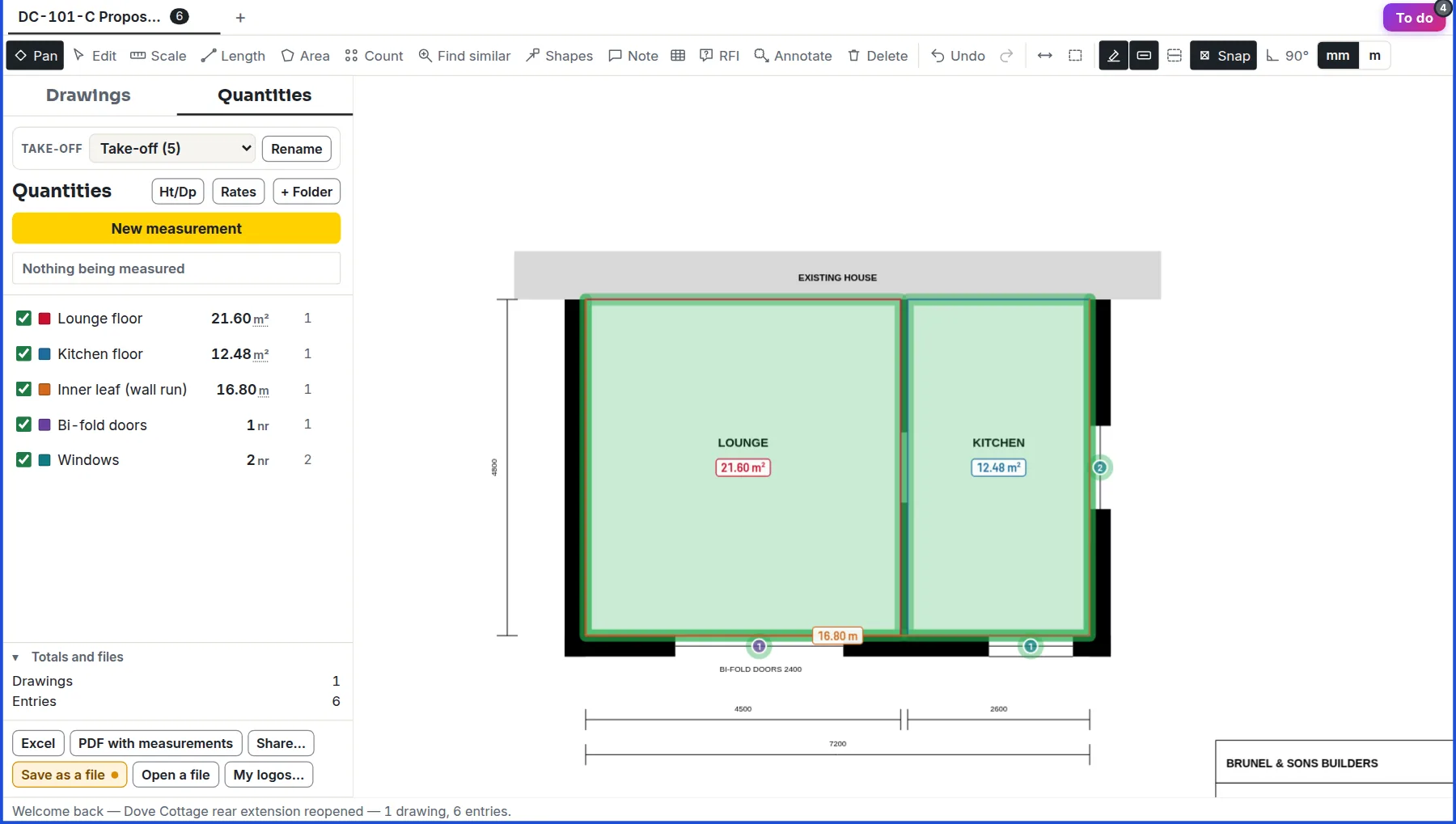
Task: Switch to the Drawings tab
Action: 88,95
